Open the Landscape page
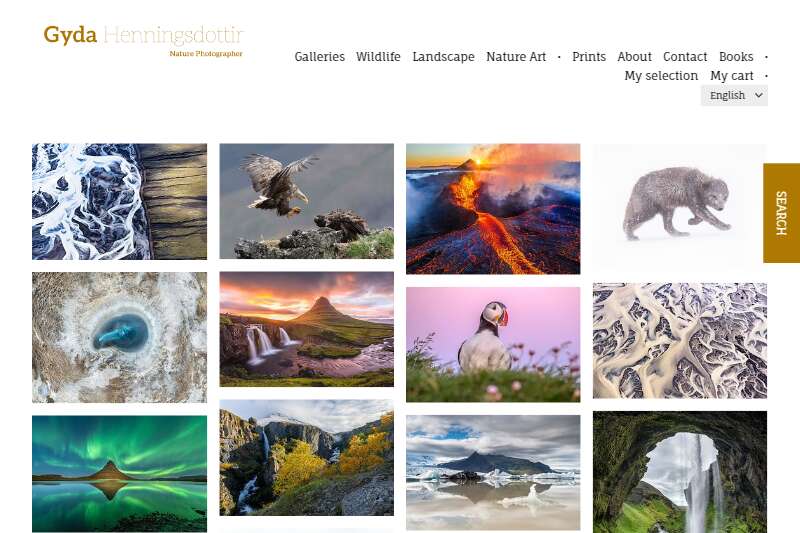 (x=443, y=57)
